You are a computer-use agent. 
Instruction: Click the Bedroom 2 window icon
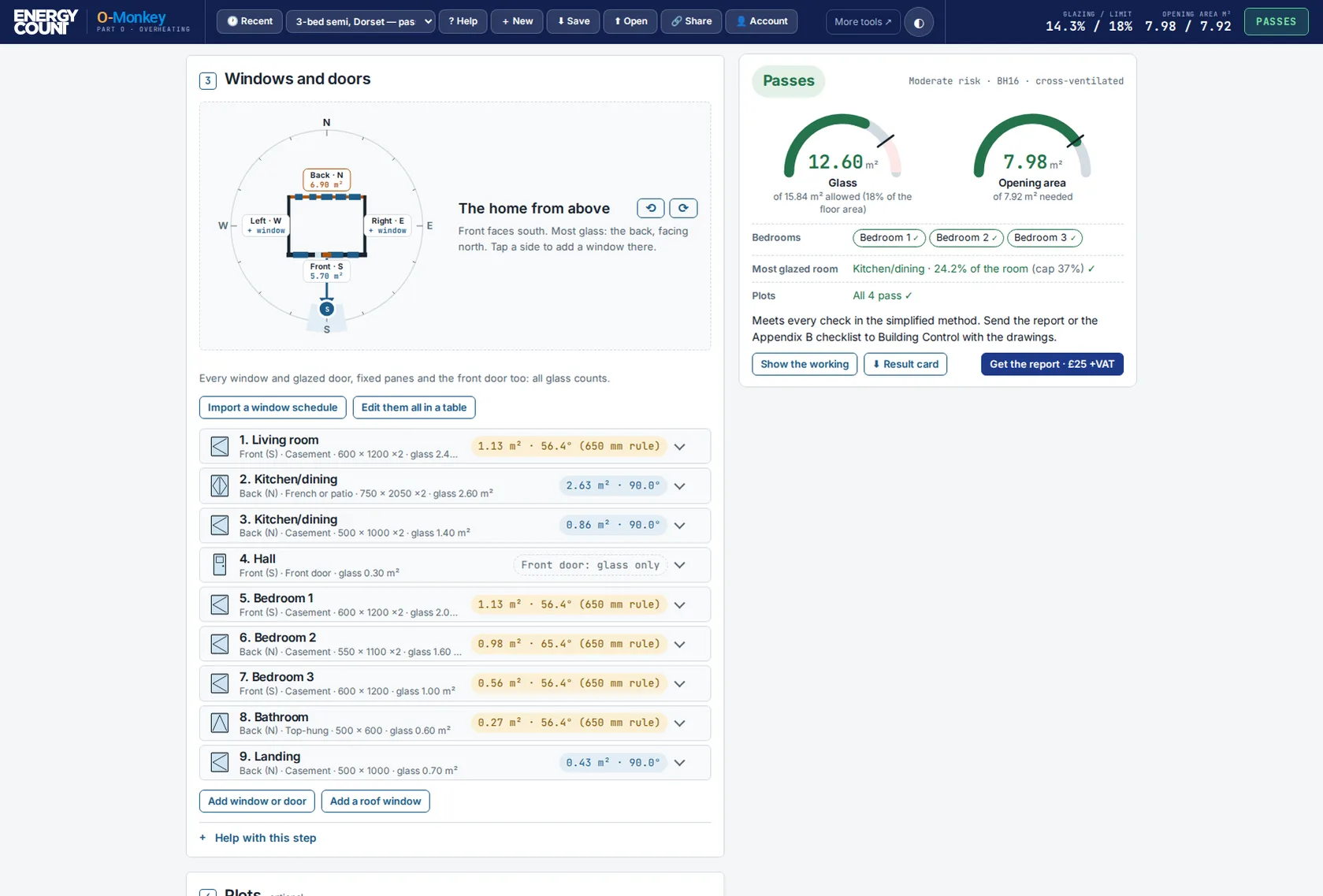pos(220,644)
